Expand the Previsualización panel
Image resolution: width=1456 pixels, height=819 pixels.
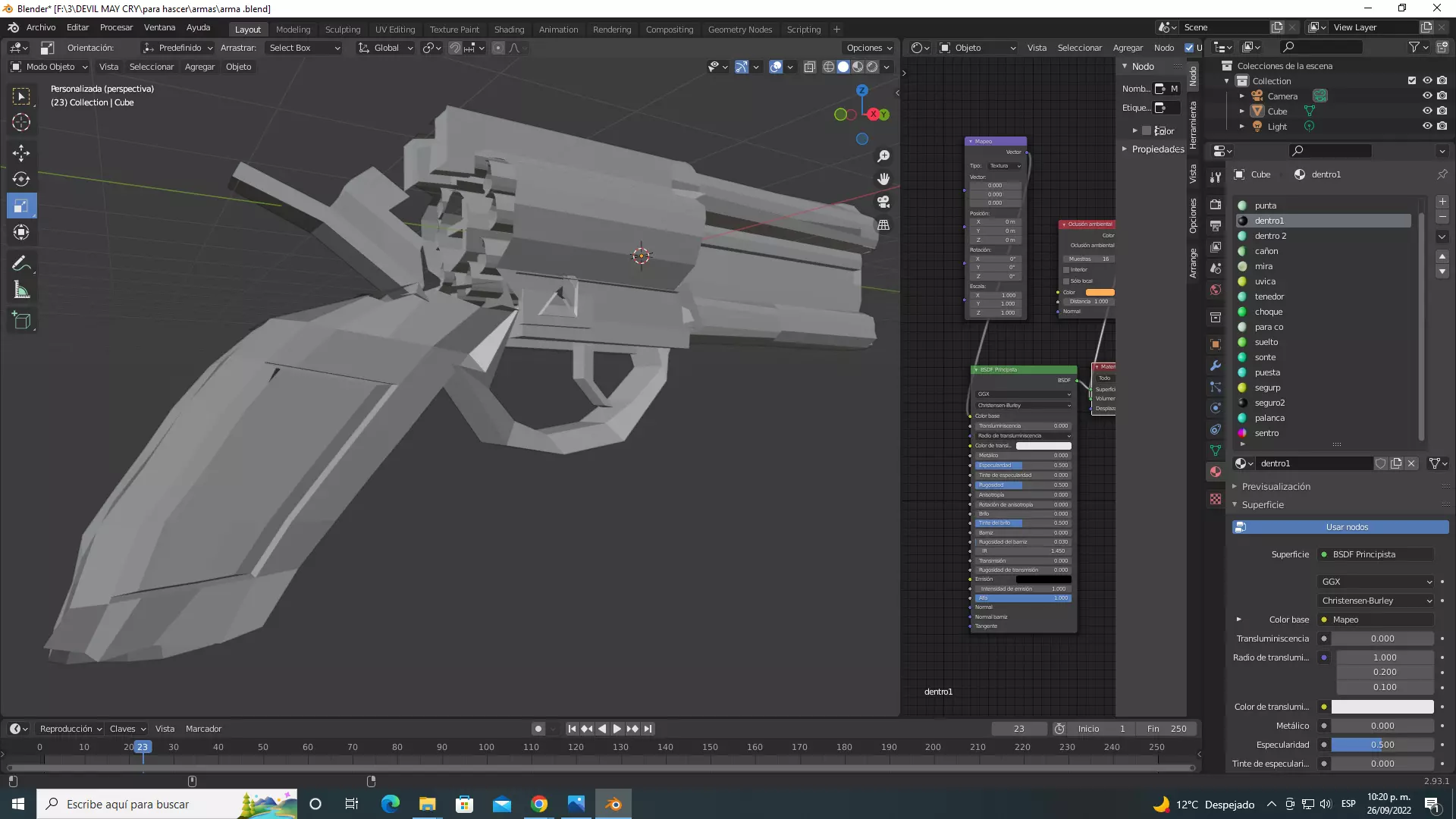tap(1276, 487)
